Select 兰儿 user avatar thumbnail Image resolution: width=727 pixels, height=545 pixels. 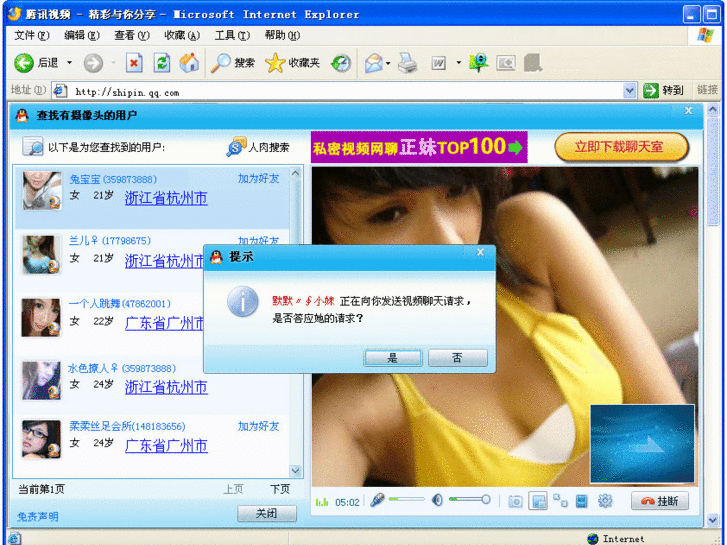click(42, 254)
